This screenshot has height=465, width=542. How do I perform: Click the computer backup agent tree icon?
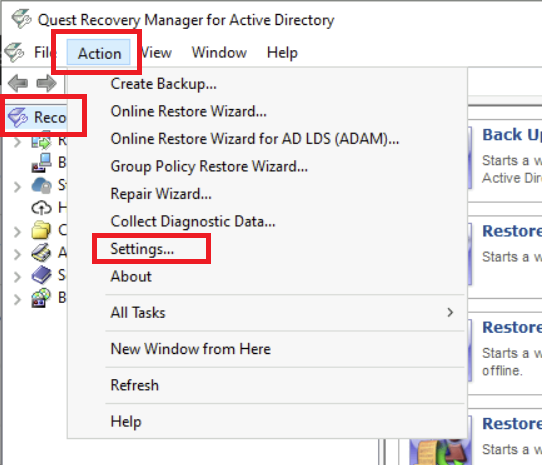(41, 163)
